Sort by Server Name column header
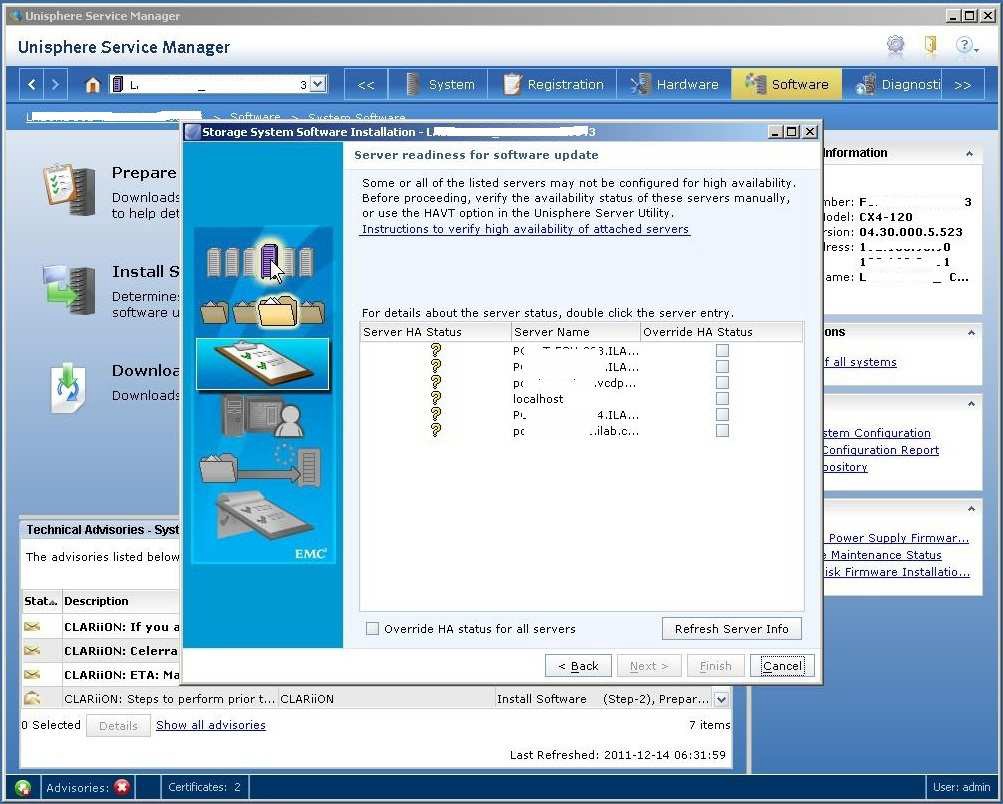 pyautogui.click(x=575, y=332)
